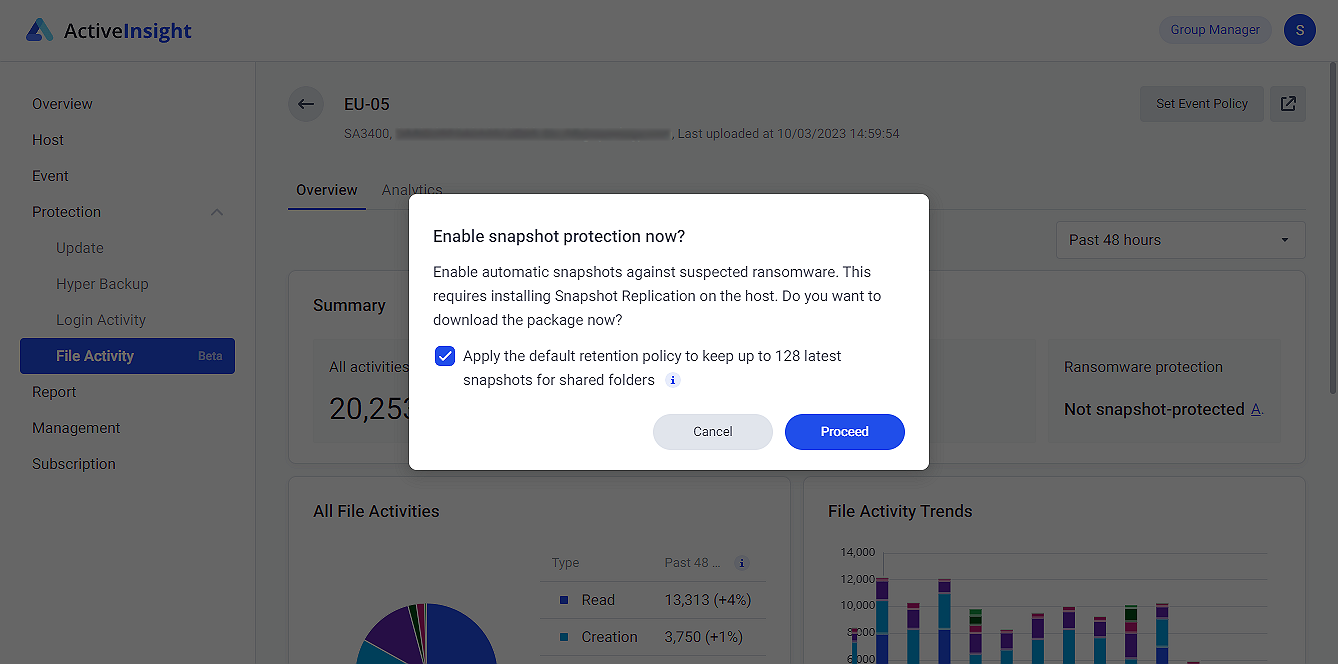Click a bar in File Activity Trends chart
Screen dimensions: 1338x664
click(x=944, y=621)
